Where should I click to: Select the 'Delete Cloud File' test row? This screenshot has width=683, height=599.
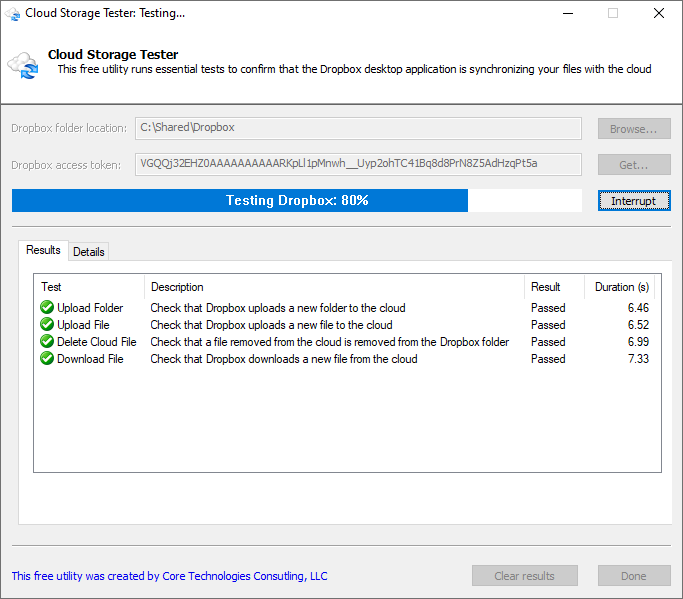(346, 342)
